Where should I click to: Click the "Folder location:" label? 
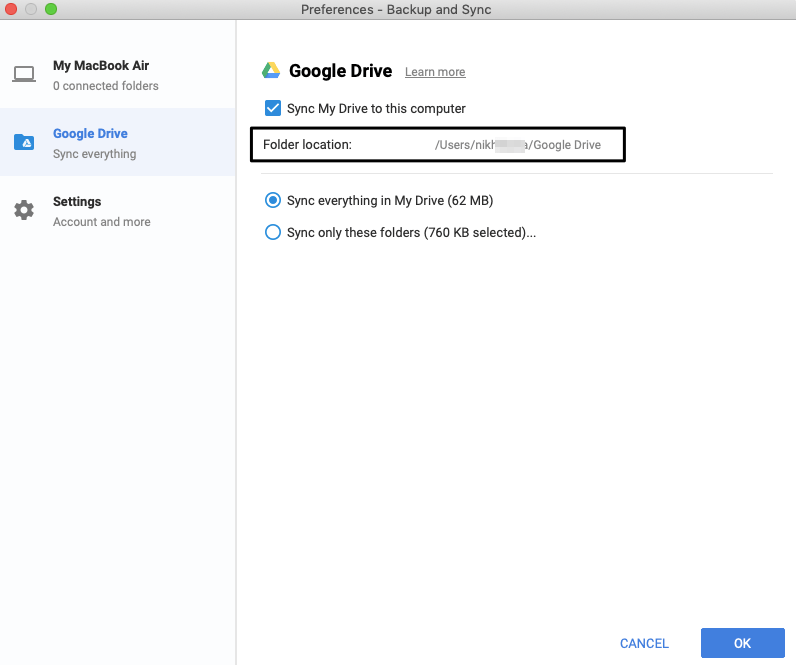[x=307, y=145]
